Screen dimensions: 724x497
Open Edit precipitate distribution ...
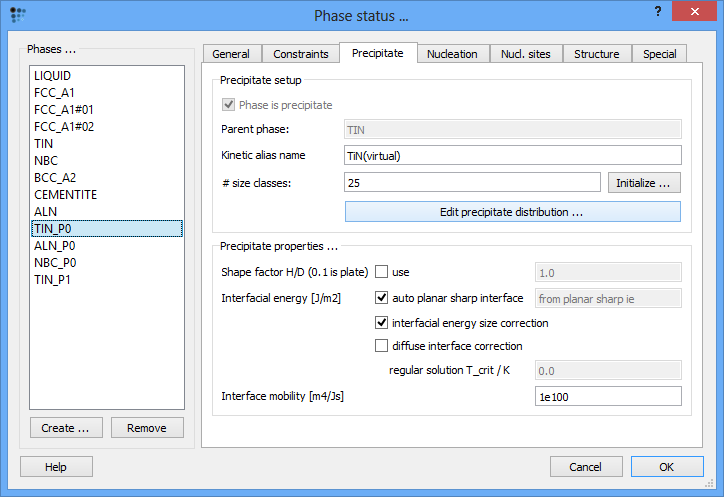(513, 212)
